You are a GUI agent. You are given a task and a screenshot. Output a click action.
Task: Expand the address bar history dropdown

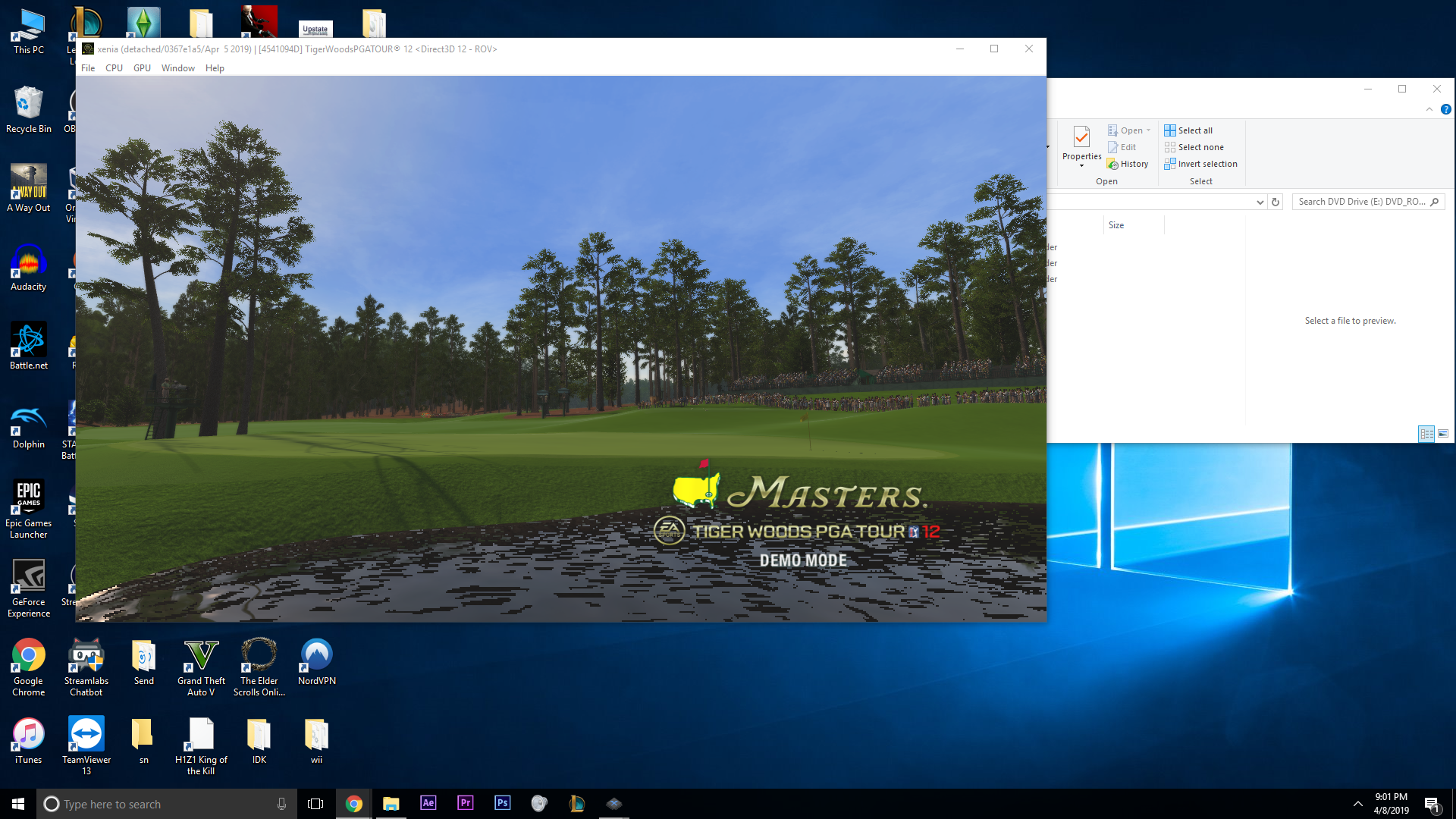(1260, 202)
